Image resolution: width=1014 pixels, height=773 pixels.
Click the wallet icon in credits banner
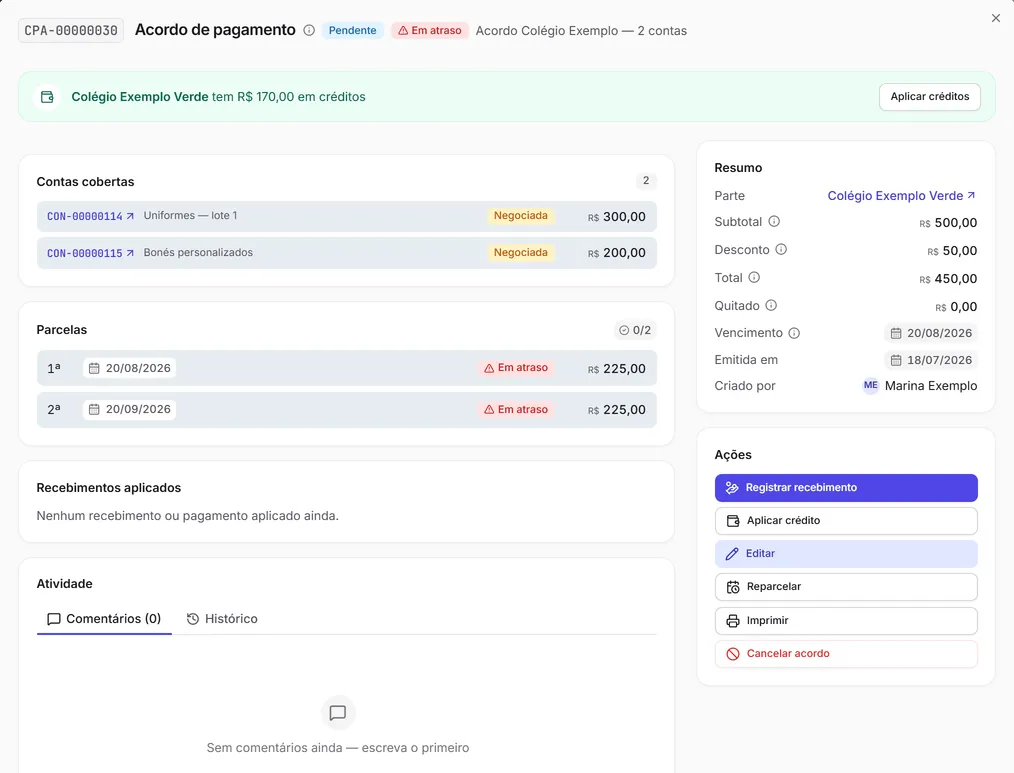(x=47, y=97)
